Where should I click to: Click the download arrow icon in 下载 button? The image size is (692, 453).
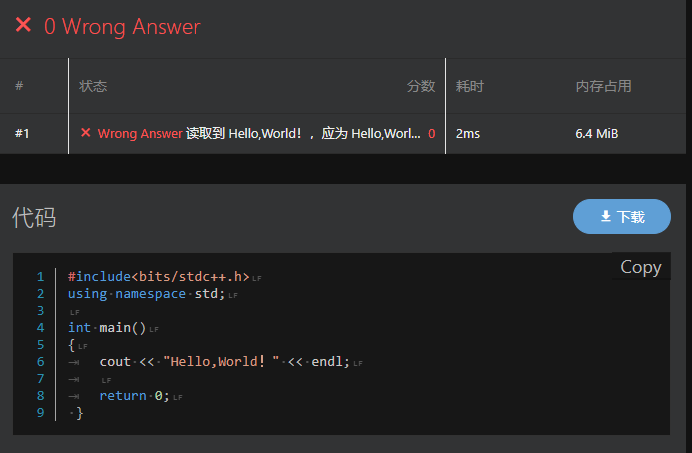(x=605, y=216)
